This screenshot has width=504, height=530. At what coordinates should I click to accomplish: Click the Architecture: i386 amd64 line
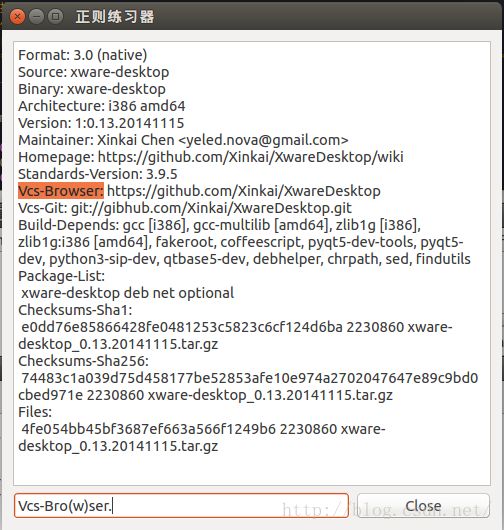tap(102, 106)
